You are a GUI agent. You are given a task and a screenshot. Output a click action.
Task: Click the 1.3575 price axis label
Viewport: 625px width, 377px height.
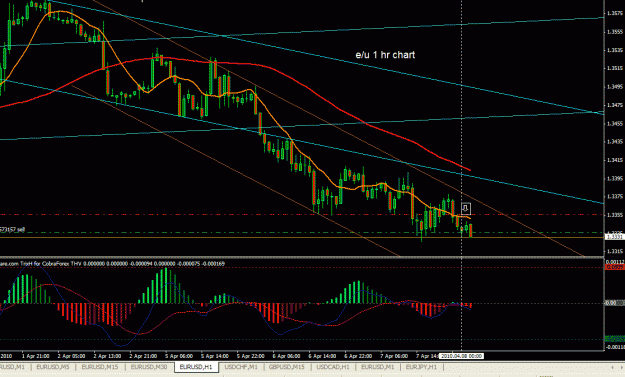coord(615,13)
